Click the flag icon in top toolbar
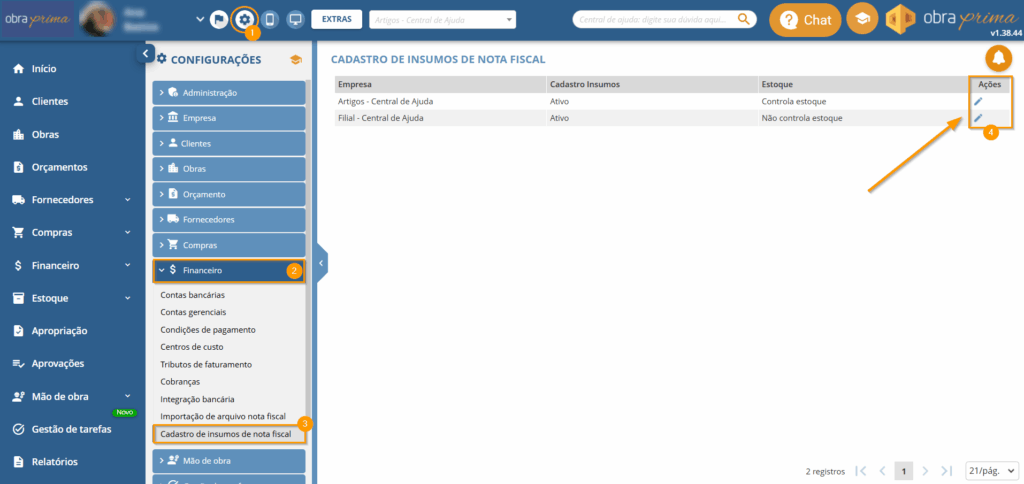Screen dimensions: 1024x484 217,19
